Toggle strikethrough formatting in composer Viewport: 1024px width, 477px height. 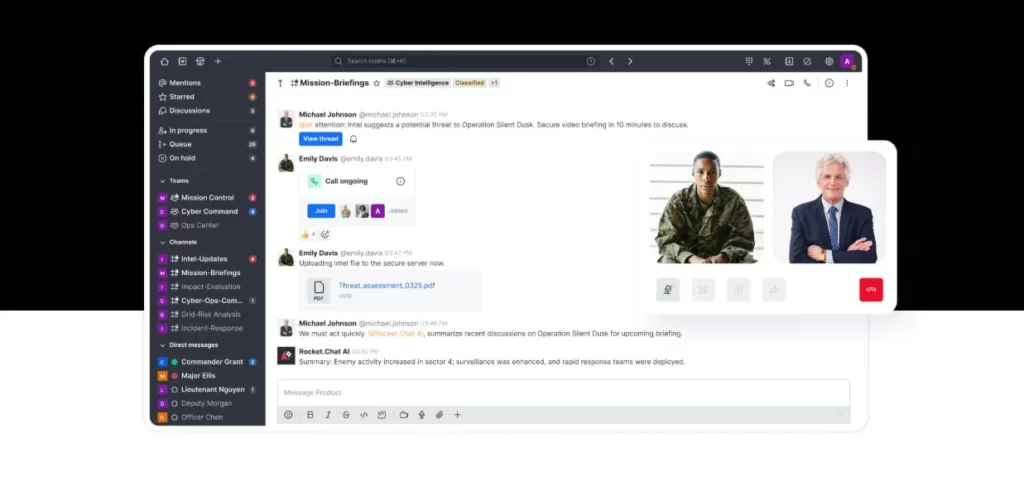pos(346,415)
